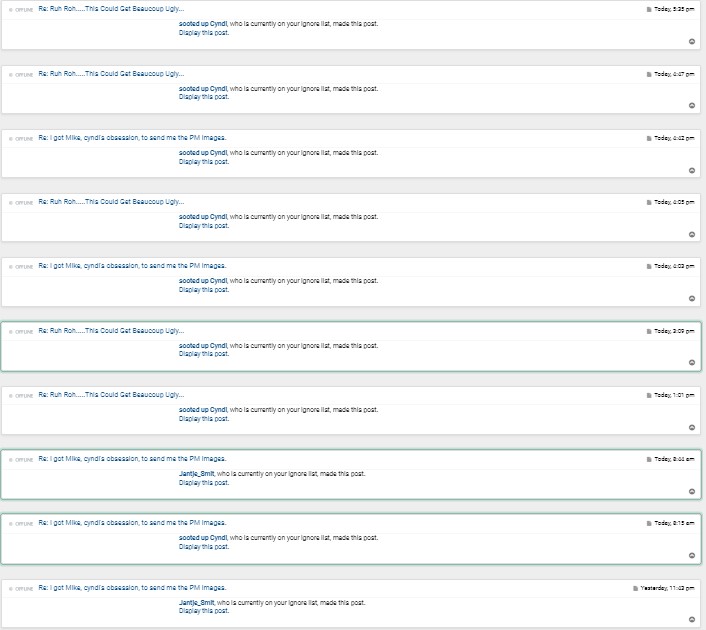Display the ignored post from 3:09 pm
Viewport: 706px width, 630px height.
tap(204, 354)
